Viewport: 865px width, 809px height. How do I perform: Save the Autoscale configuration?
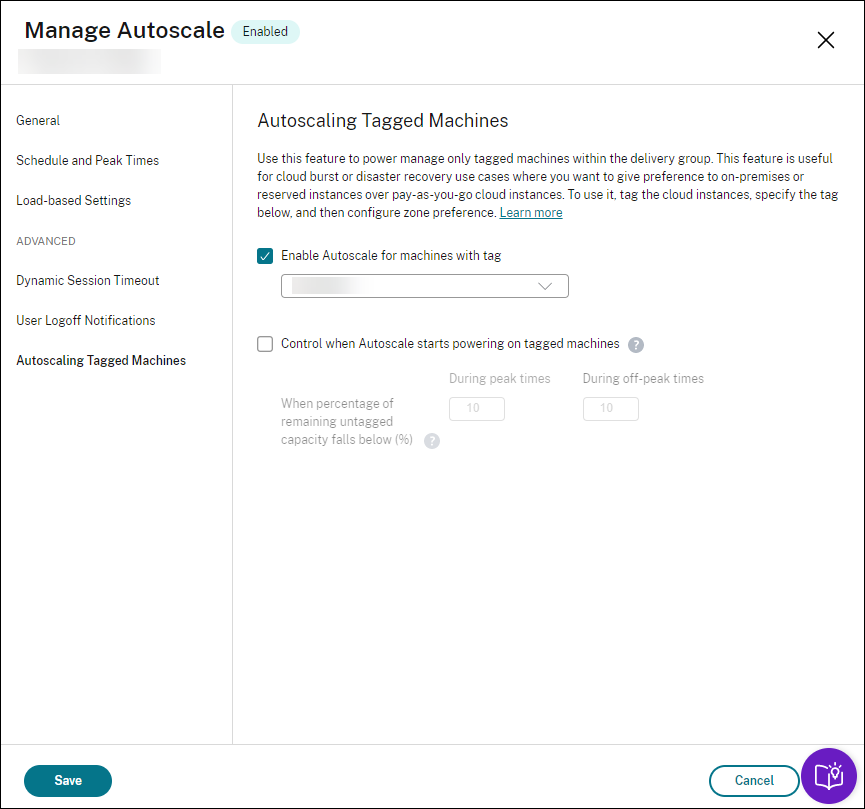67,781
